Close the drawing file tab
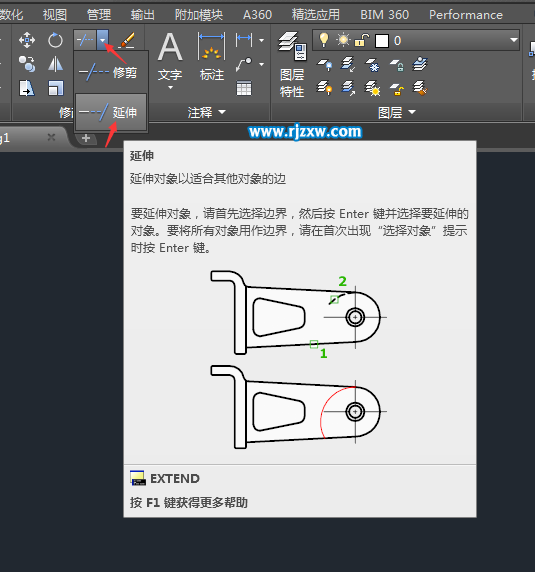This screenshot has height=572, width=535. pyautogui.click(x=51, y=137)
